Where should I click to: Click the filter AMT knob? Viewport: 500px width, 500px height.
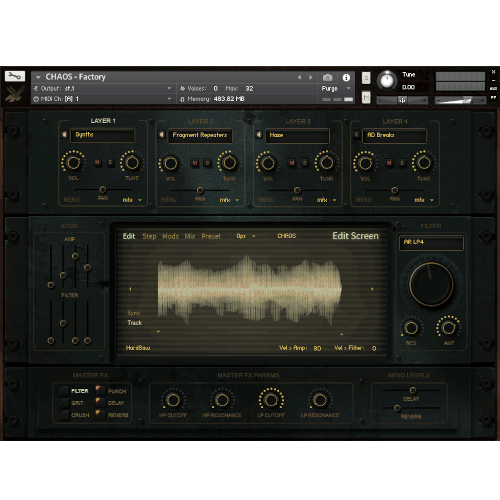point(449,328)
